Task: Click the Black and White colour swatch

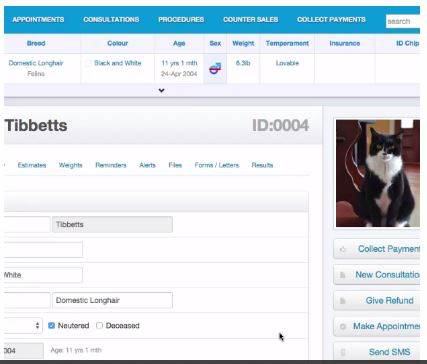Action: (x=88, y=63)
